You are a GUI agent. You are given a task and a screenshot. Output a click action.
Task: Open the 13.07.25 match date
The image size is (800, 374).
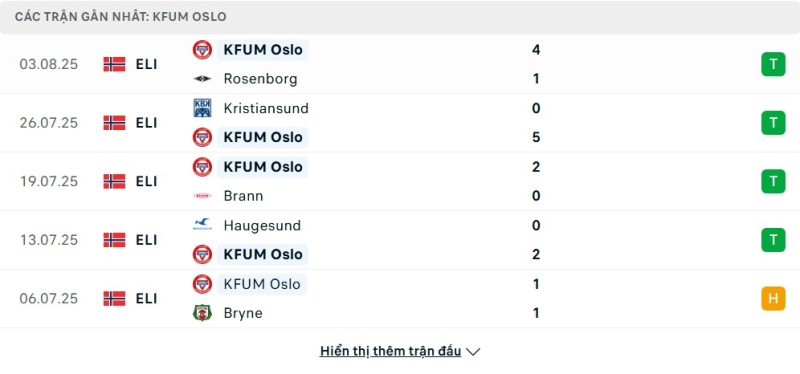[x=49, y=240]
